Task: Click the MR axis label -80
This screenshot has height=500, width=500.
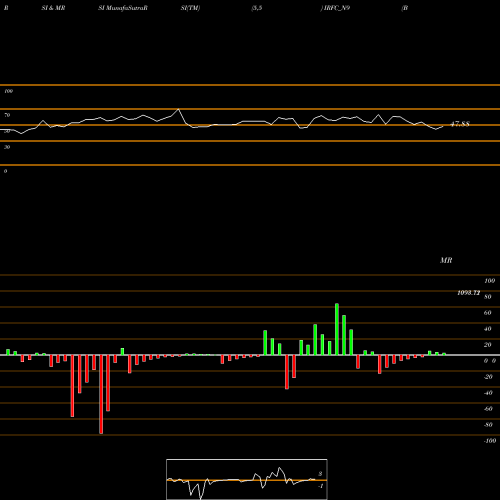Action: (488, 425)
